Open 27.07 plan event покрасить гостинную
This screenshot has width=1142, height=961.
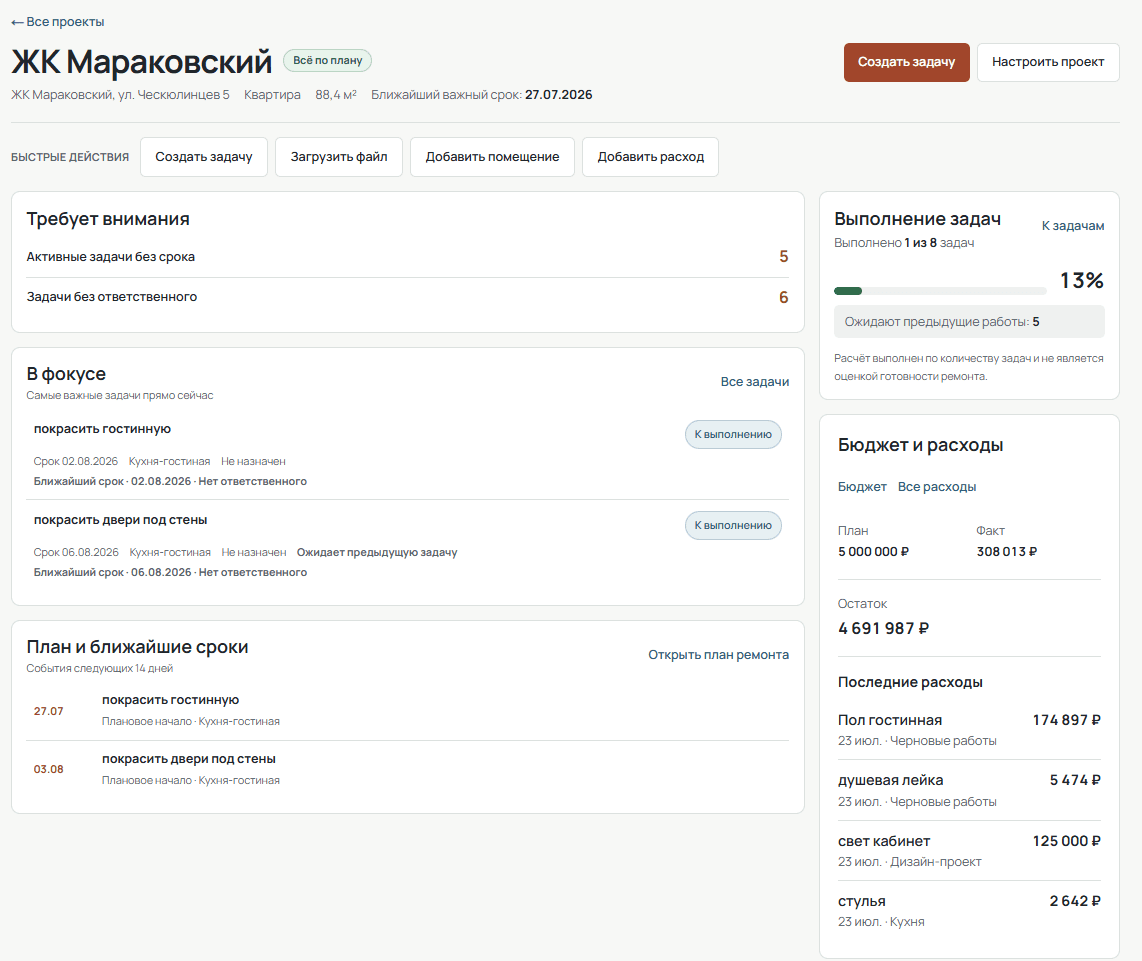coord(407,710)
